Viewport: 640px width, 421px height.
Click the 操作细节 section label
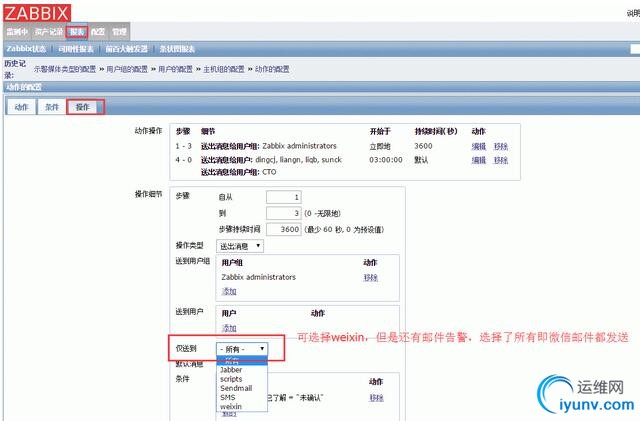[x=149, y=194]
